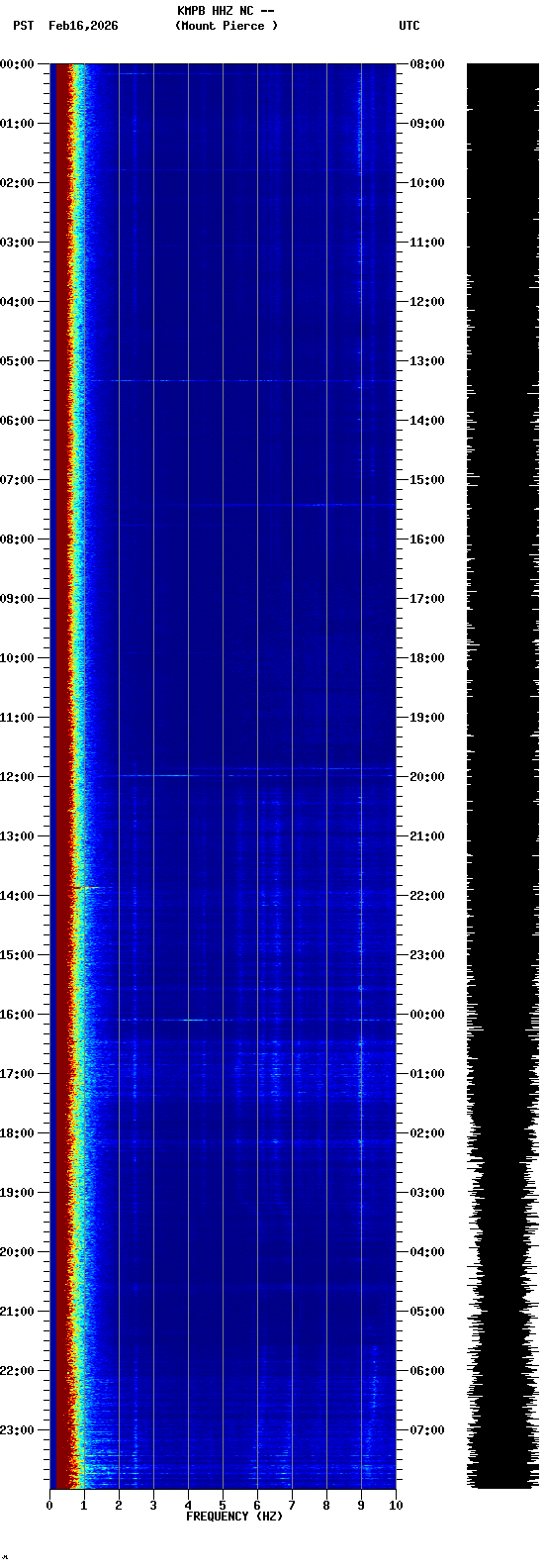Click the 5 Hz frequency axis tick
546x1568 pixels.
(223, 1506)
